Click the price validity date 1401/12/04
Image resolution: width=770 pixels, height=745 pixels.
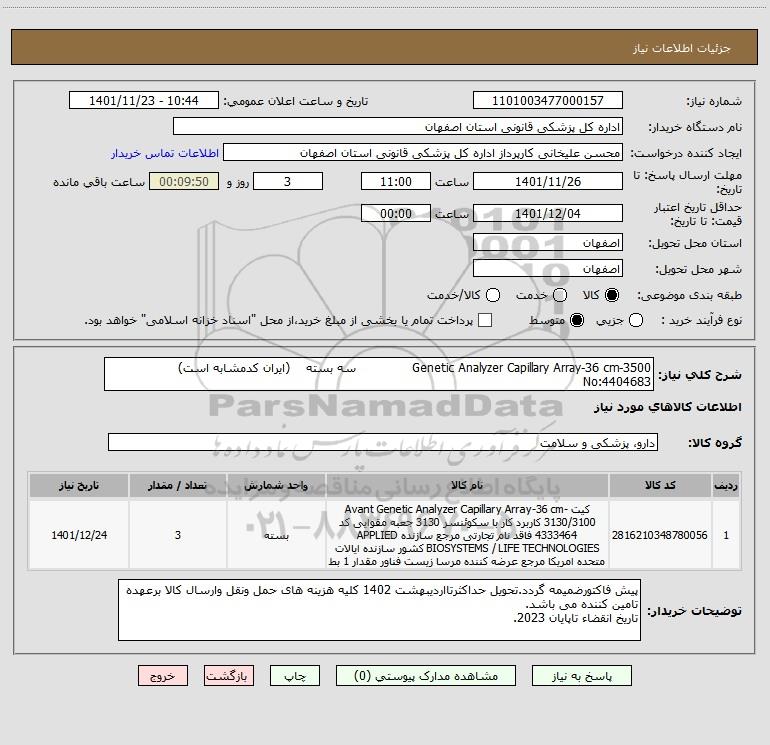point(548,213)
